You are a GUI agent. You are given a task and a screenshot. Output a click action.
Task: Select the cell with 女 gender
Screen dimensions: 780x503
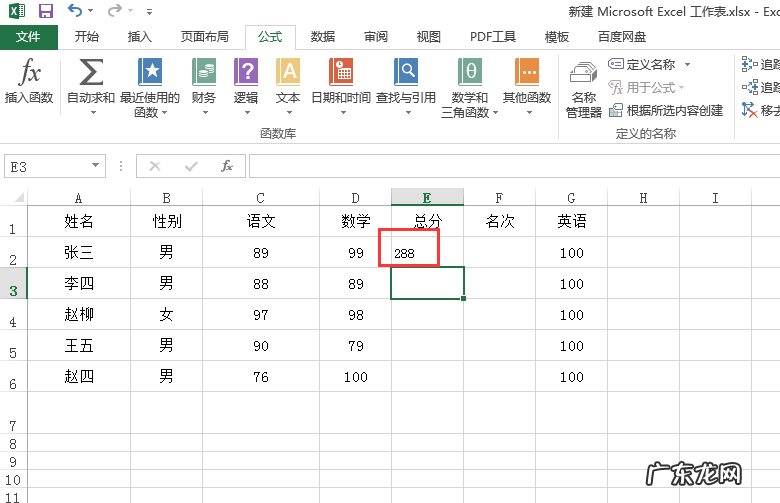tap(166, 314)
